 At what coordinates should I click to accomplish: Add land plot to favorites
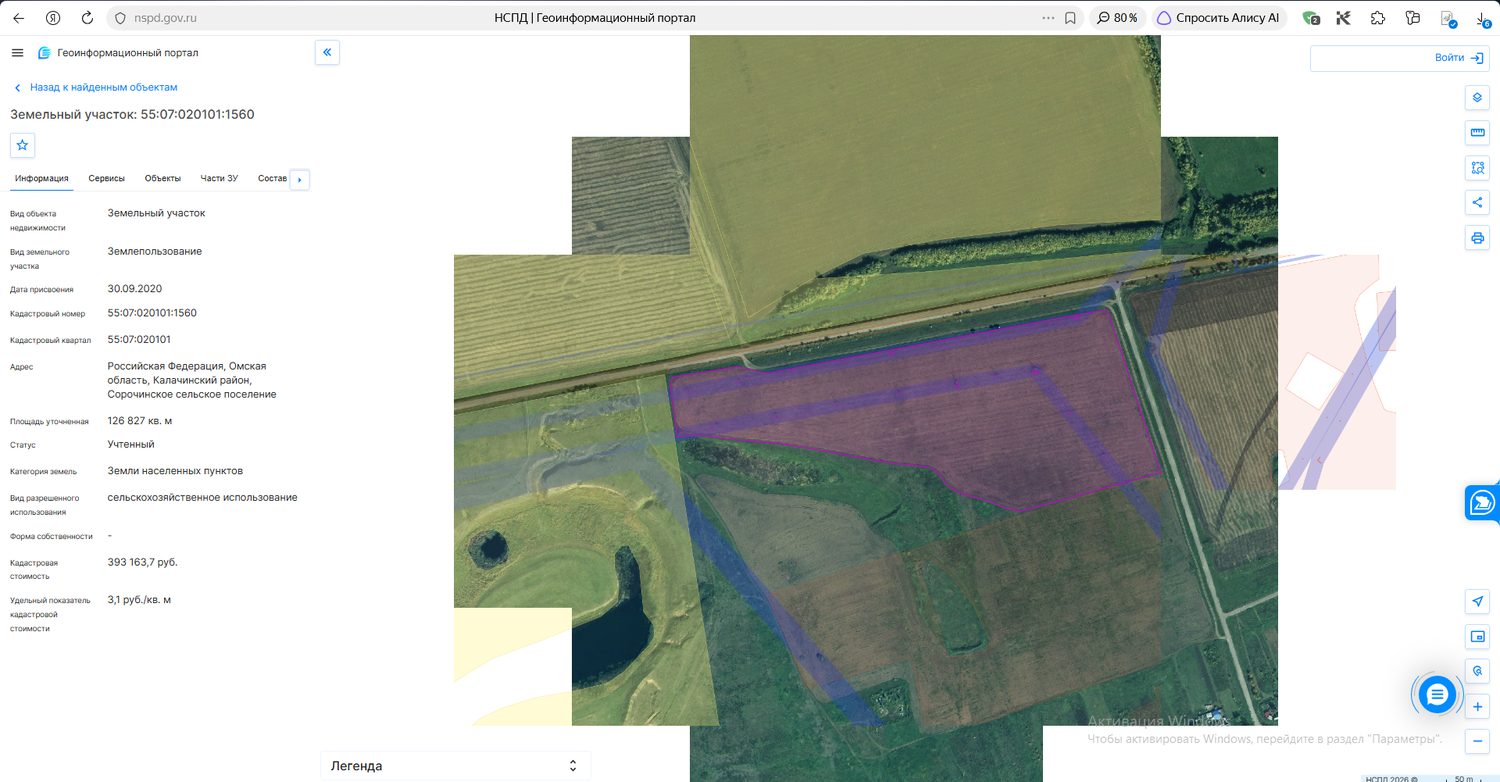(23, 145)
